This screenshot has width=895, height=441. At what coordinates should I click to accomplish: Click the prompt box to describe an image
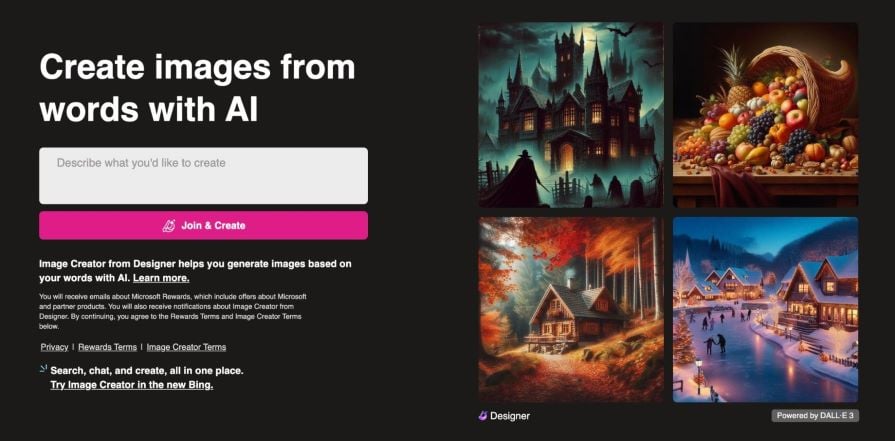[203, 176]
